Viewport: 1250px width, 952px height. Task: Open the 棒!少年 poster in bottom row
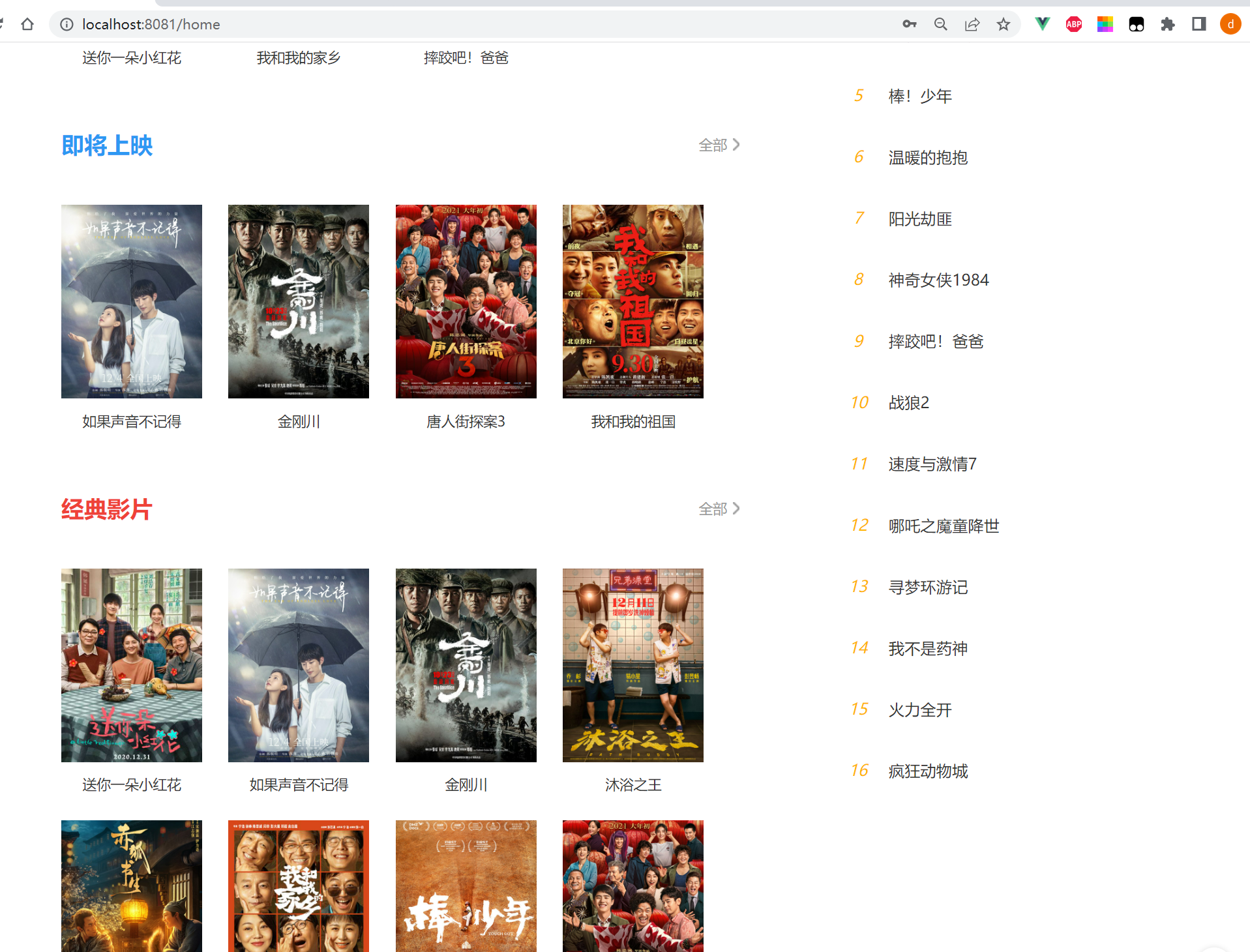coord(466,886)
